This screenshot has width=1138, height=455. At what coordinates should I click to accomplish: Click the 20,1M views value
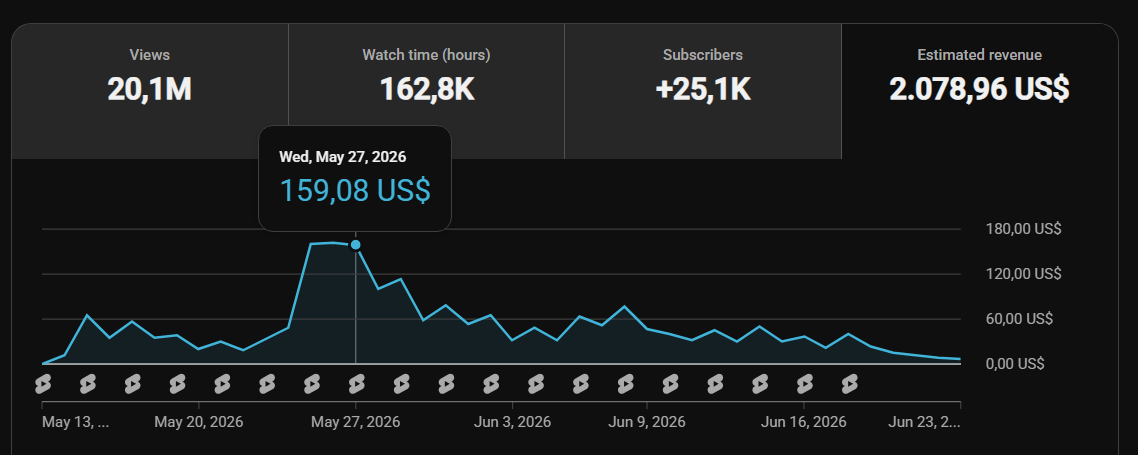click(x=150, y=89)
